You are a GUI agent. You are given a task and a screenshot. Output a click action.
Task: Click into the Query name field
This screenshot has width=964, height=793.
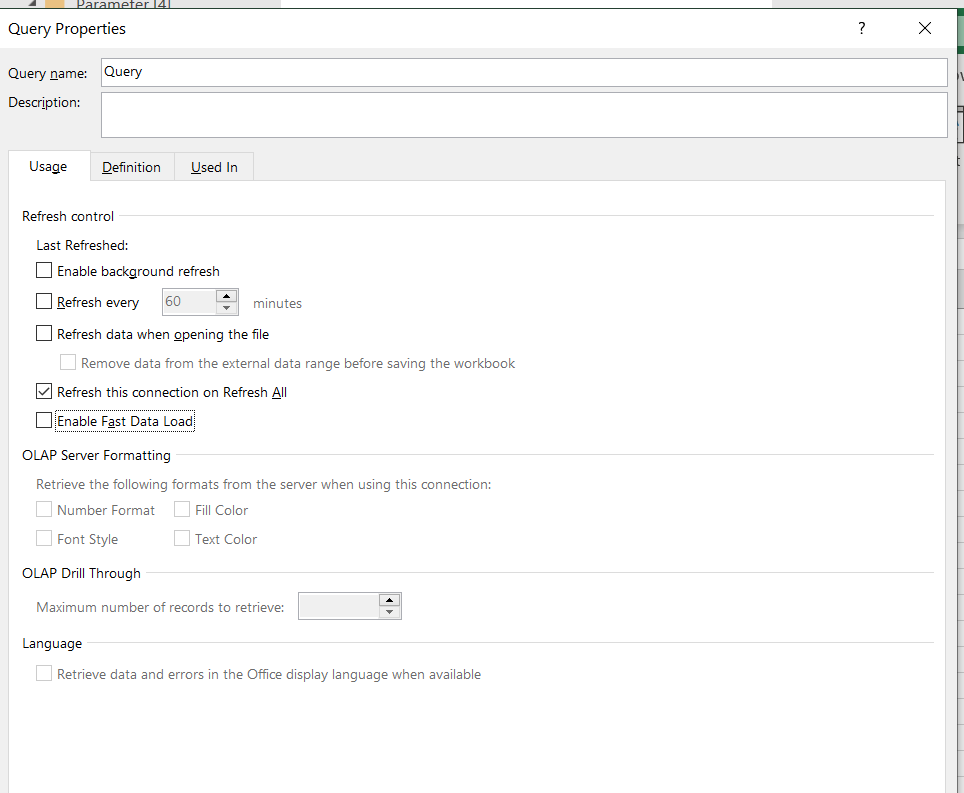(x=524, y=72)
